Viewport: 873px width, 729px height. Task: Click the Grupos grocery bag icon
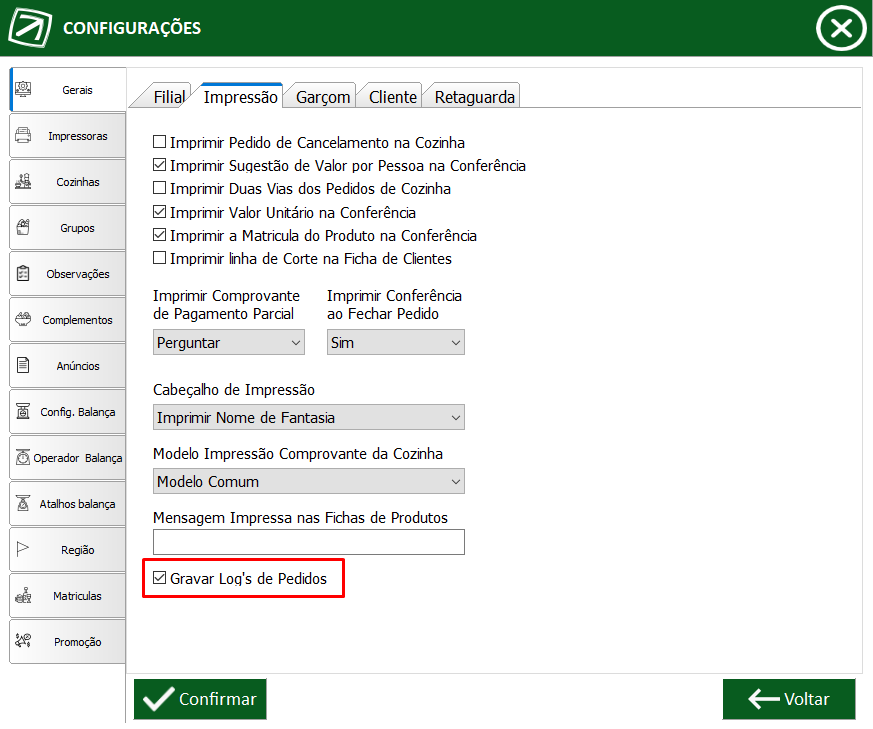click(23, 227)
